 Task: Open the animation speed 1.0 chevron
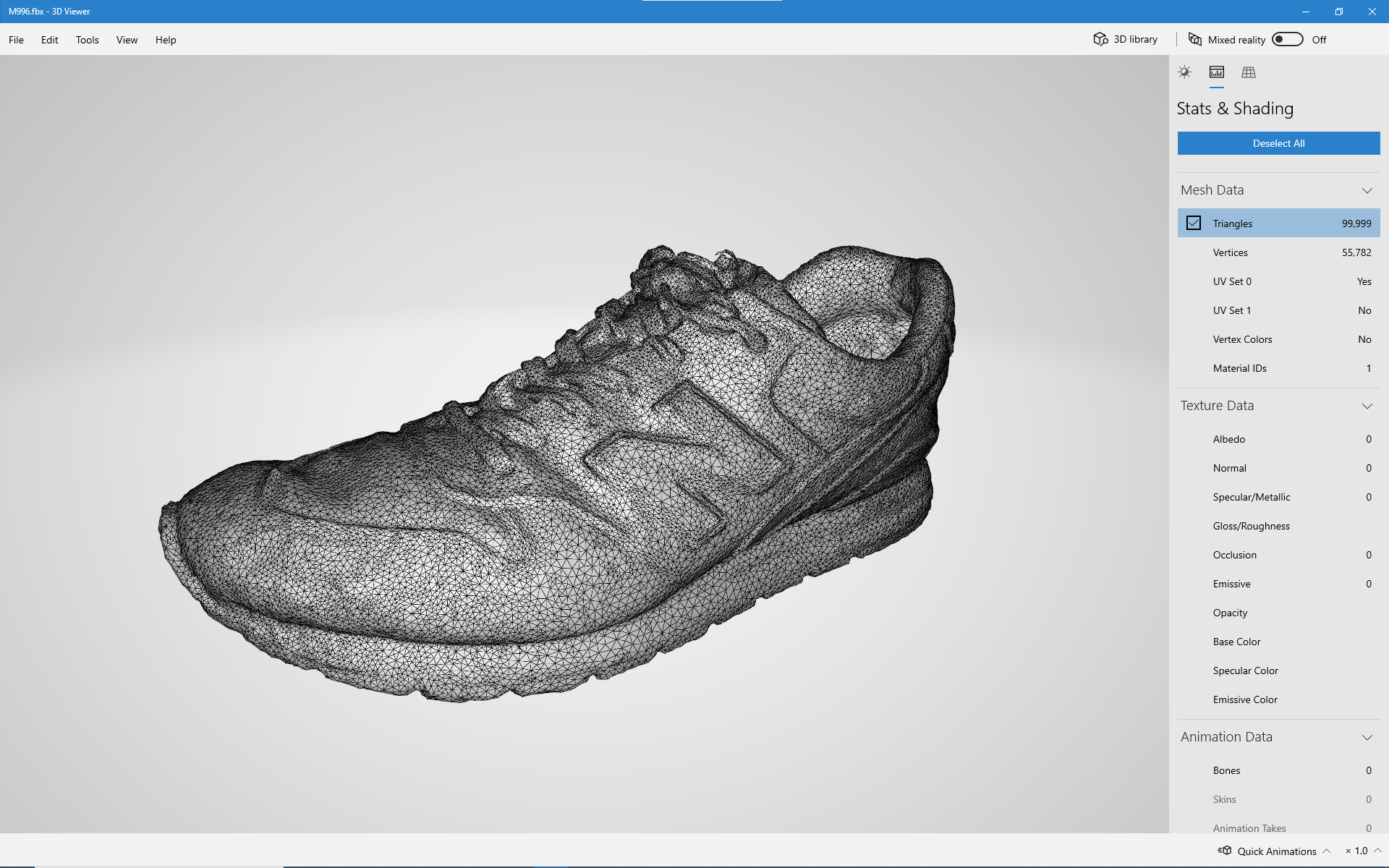coord(1377,851)
